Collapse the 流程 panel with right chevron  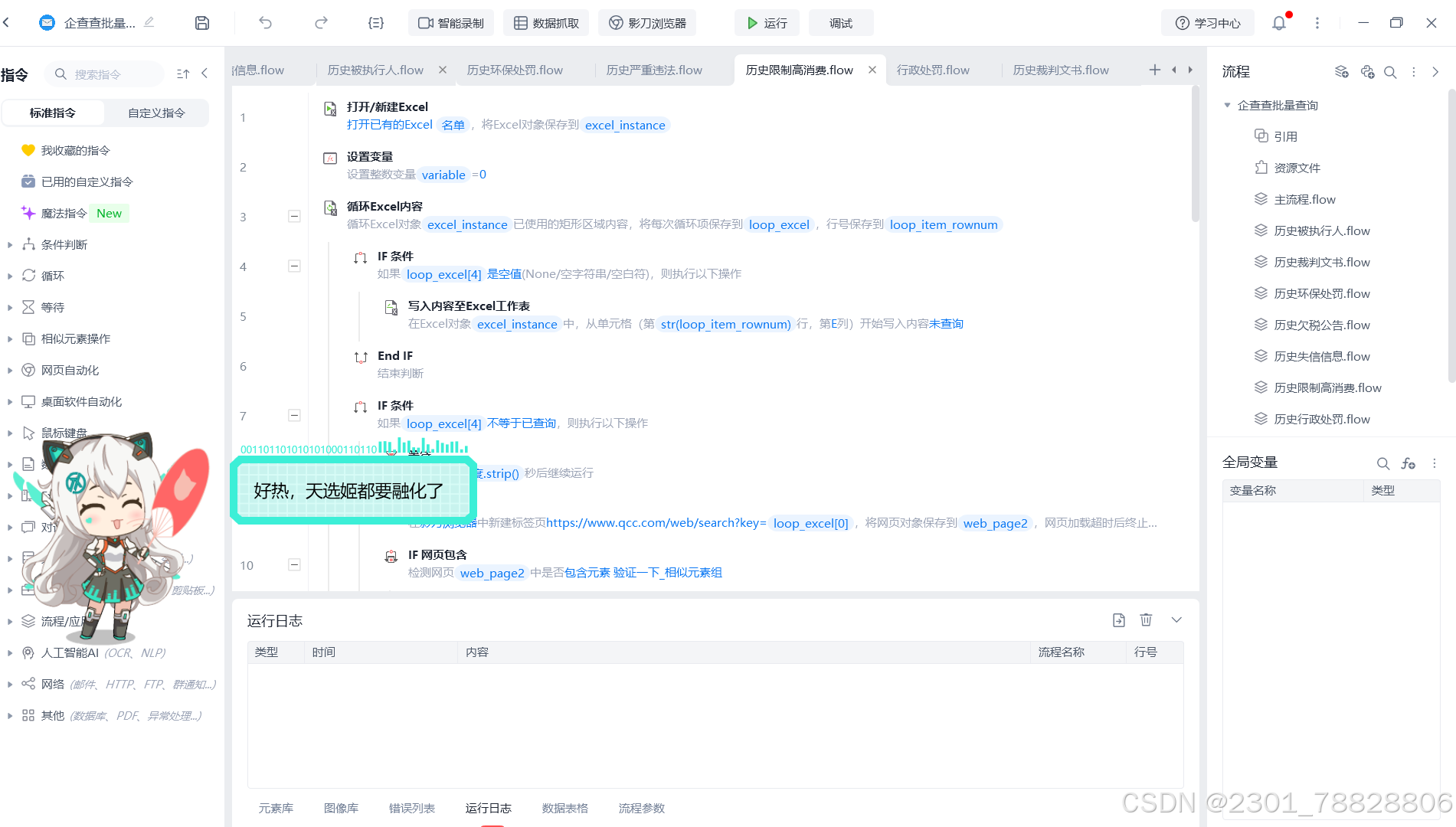1435,72
